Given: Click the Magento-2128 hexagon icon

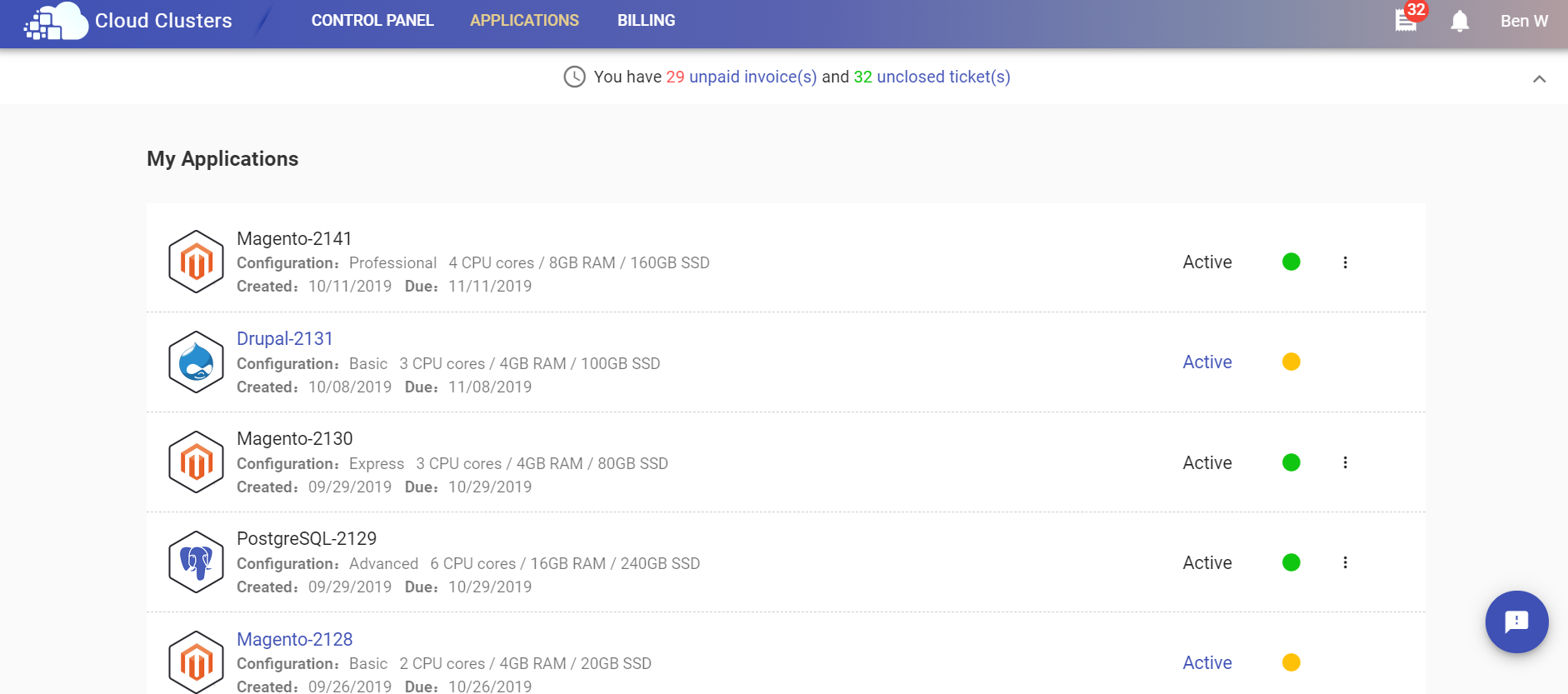Looking at the screenshot, I should pyautogui.click(x=197, y=662).
